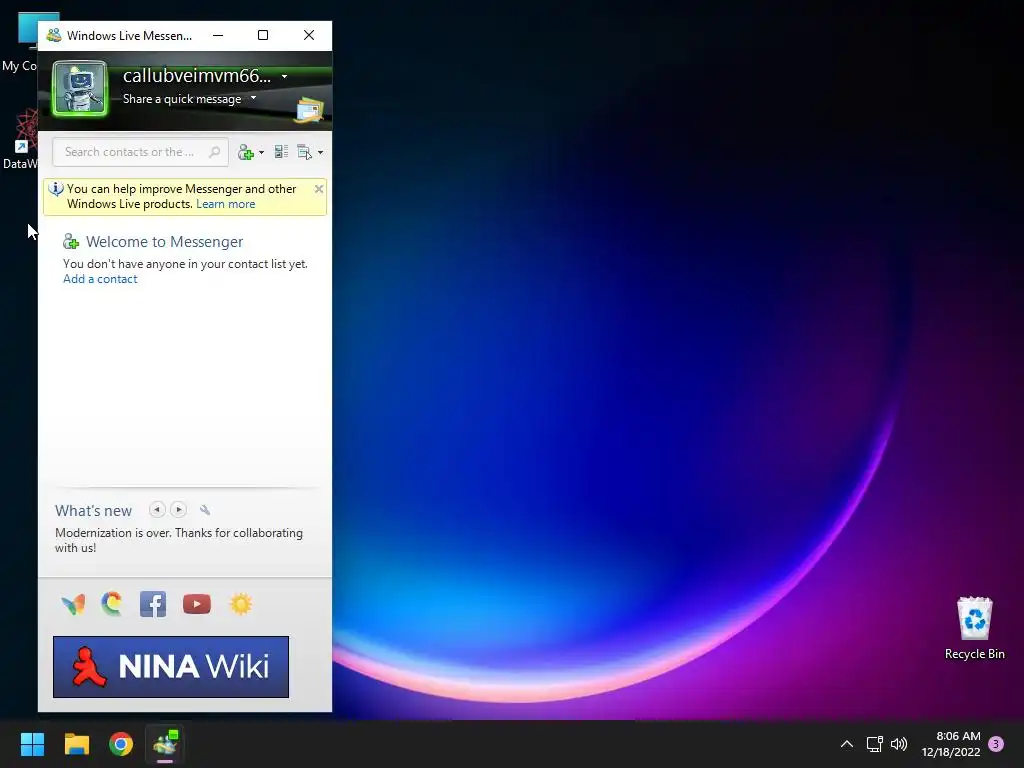The image size is (1024, 768).
Task: Click the NINA Wiki banner
Action: point(171,667)
